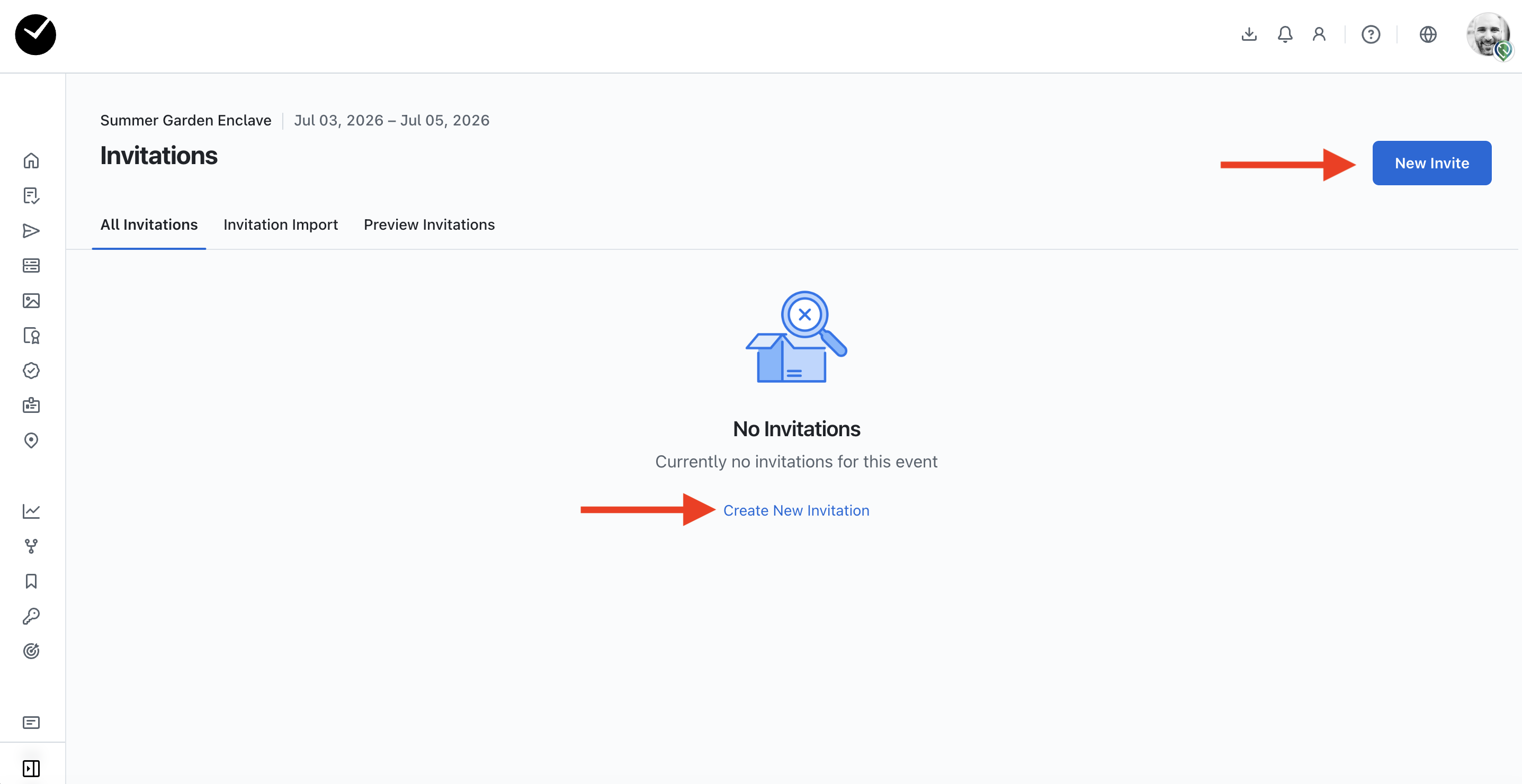Screen dimensions: 1522x784
Task: Click the New Invite button
Action: coord(1431,163)
